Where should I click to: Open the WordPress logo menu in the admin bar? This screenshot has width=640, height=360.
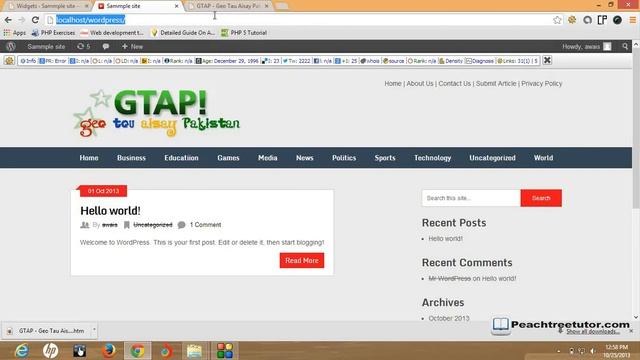(11, 47)
